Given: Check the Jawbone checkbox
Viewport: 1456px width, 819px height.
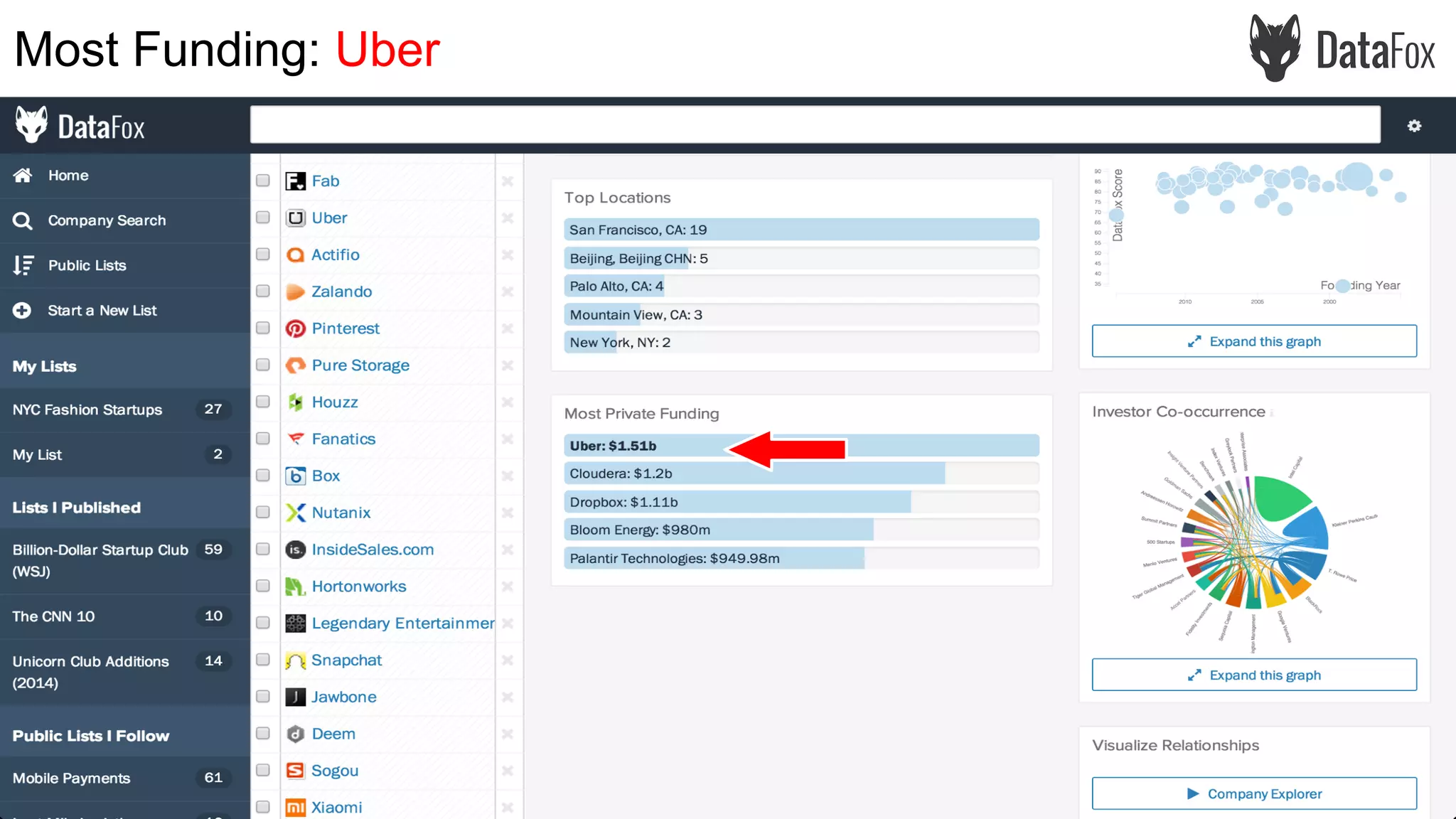Looking at the screenshot, I should point(263,697).
